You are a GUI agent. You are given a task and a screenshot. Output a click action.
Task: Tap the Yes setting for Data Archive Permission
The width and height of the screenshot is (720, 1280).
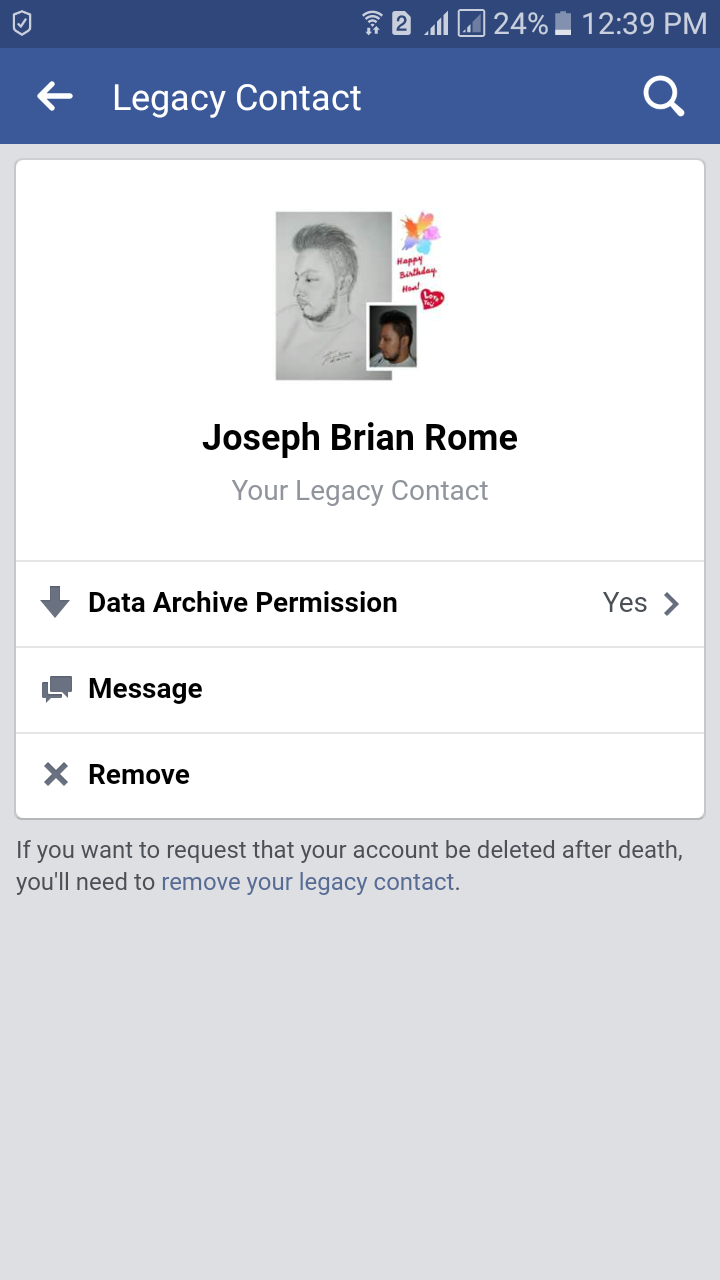(625, 602)
